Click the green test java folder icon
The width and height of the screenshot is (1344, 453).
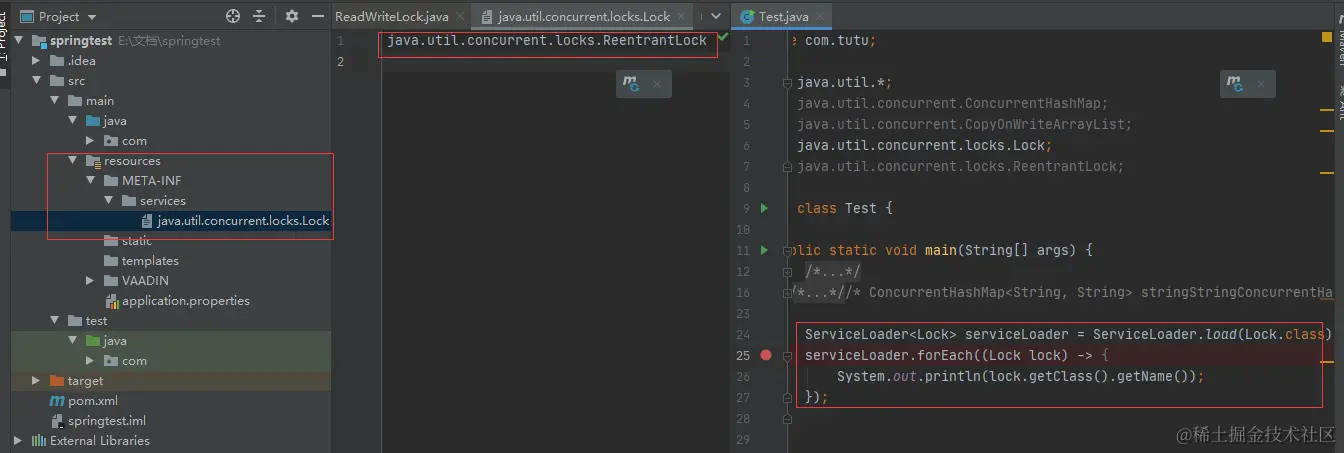pos(93,341)
